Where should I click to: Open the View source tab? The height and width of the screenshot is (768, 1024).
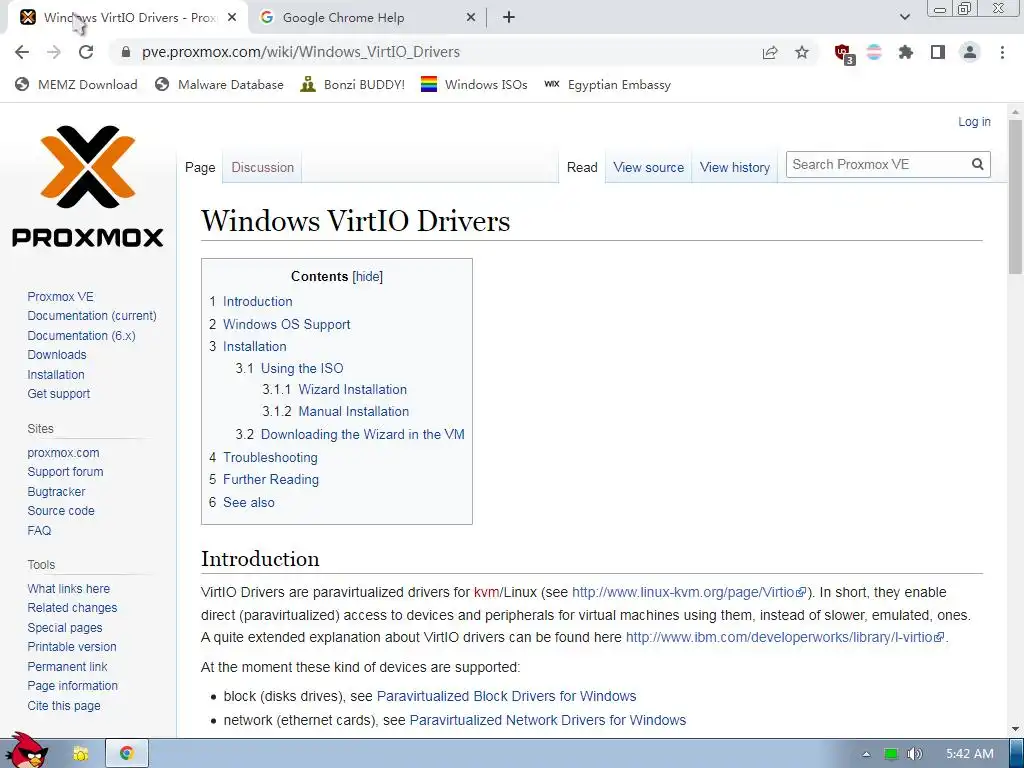(x=648, y=167)
